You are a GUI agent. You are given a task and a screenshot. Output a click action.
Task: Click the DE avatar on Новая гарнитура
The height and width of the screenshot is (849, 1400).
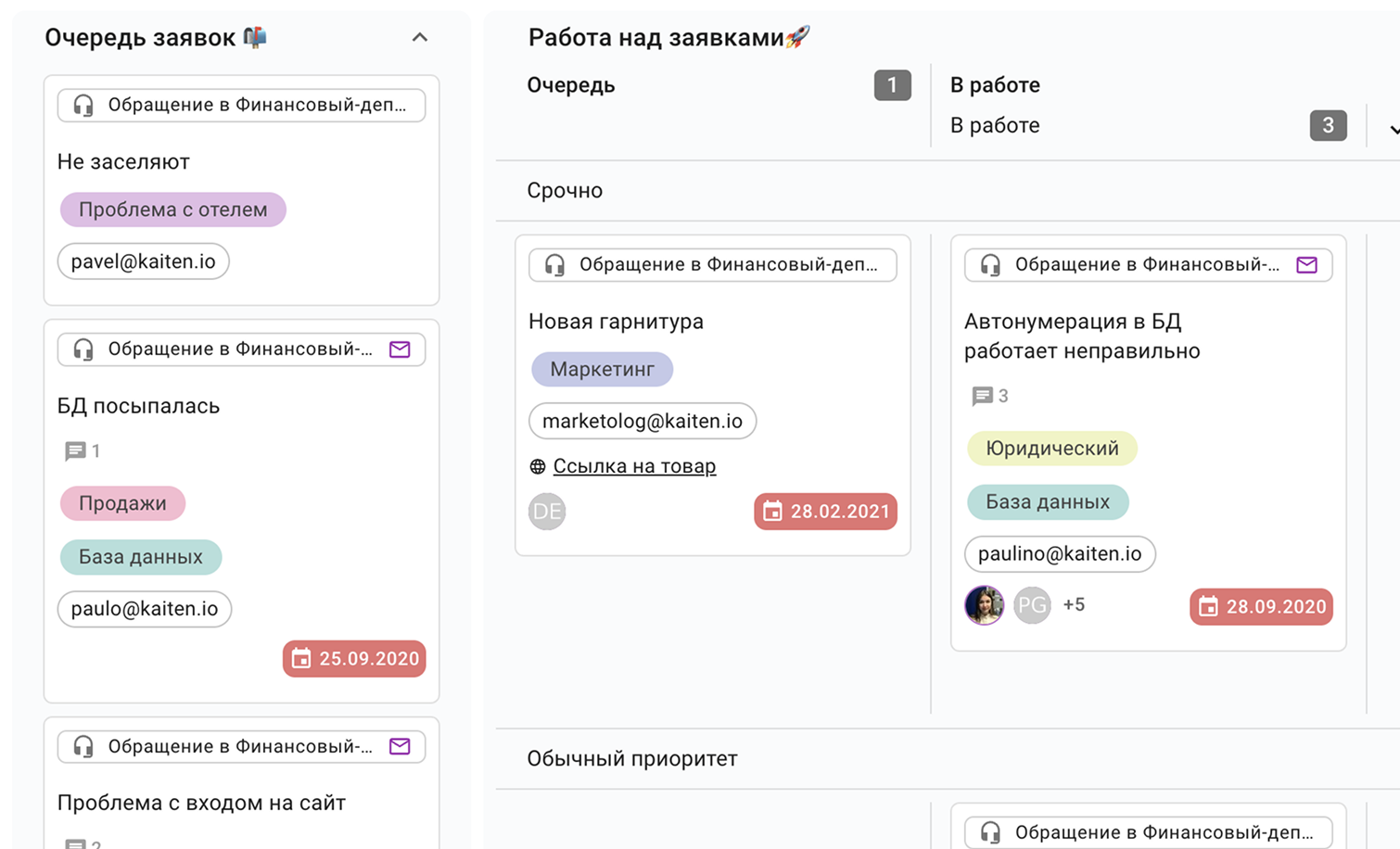pos(547,512)
